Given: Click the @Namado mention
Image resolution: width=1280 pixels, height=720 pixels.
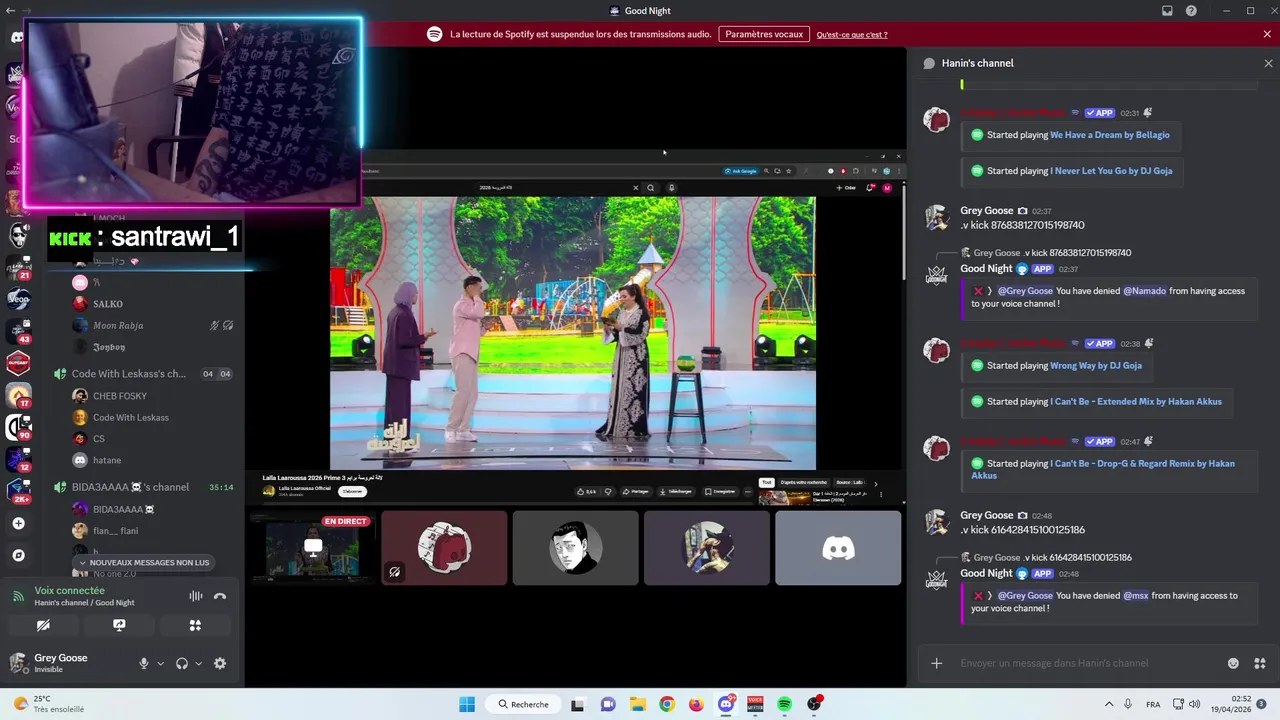Looking at the screenshot, I should pos(1144,291).
